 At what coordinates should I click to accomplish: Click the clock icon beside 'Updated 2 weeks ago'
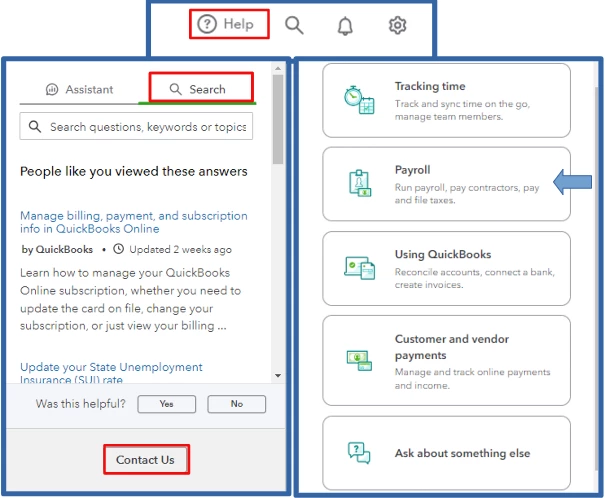click(x=118, y=249)
